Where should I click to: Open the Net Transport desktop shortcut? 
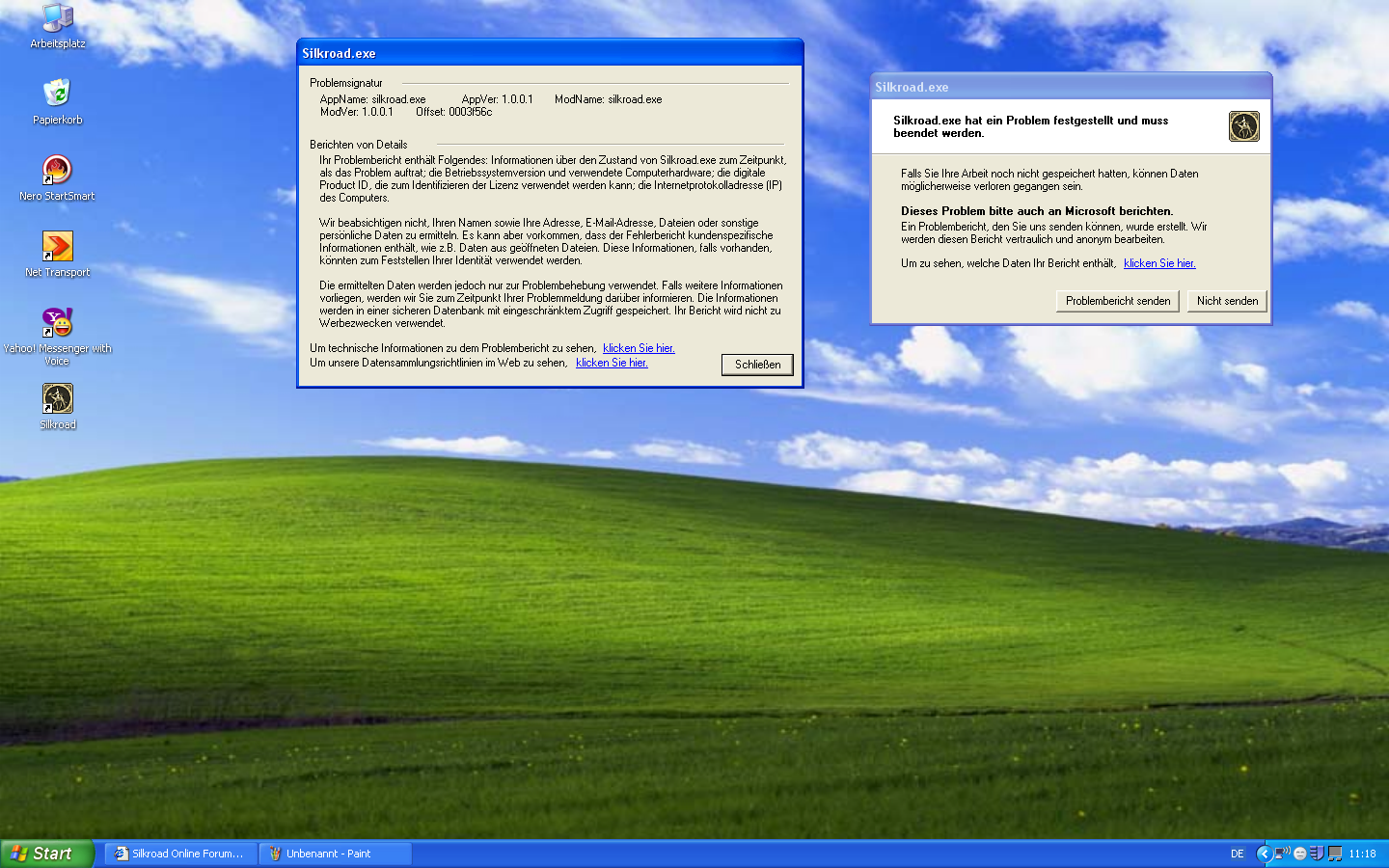point(57,247)
